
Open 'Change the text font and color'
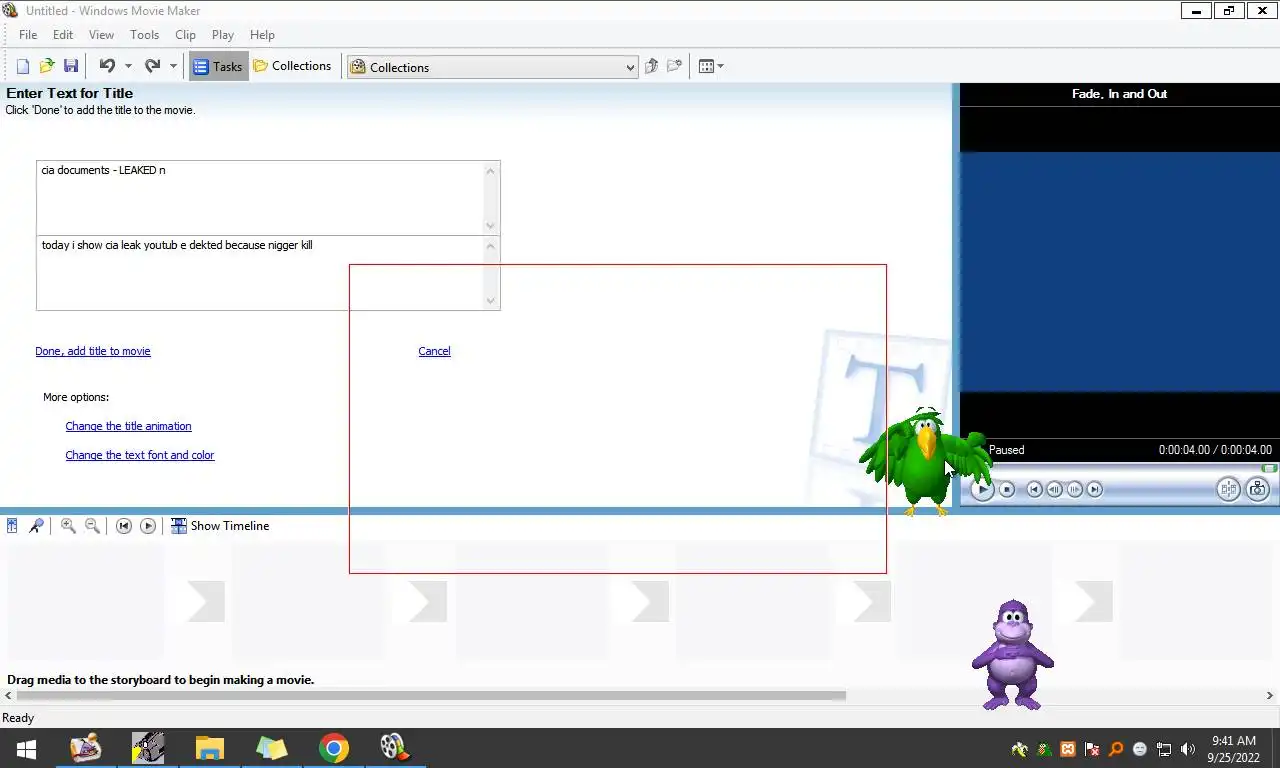point(140,455)
